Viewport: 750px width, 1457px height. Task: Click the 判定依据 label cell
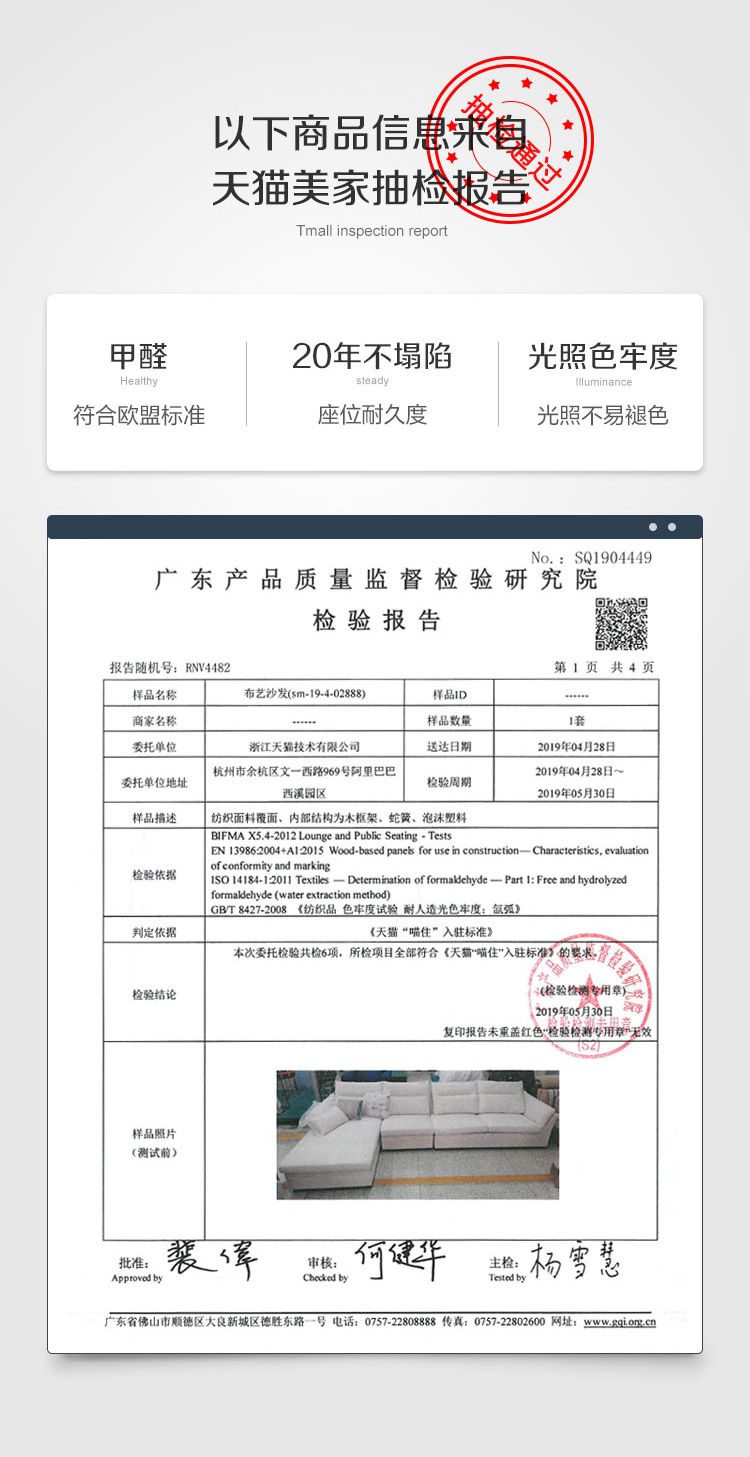154,931
